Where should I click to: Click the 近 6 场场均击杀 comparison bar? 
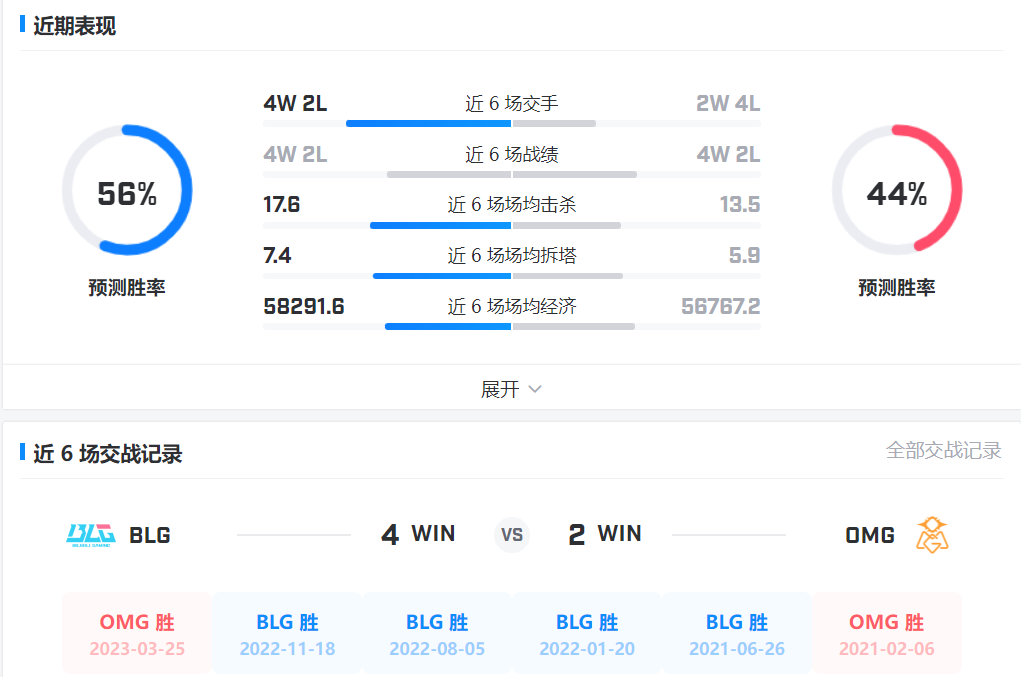[x=512, y=225]
